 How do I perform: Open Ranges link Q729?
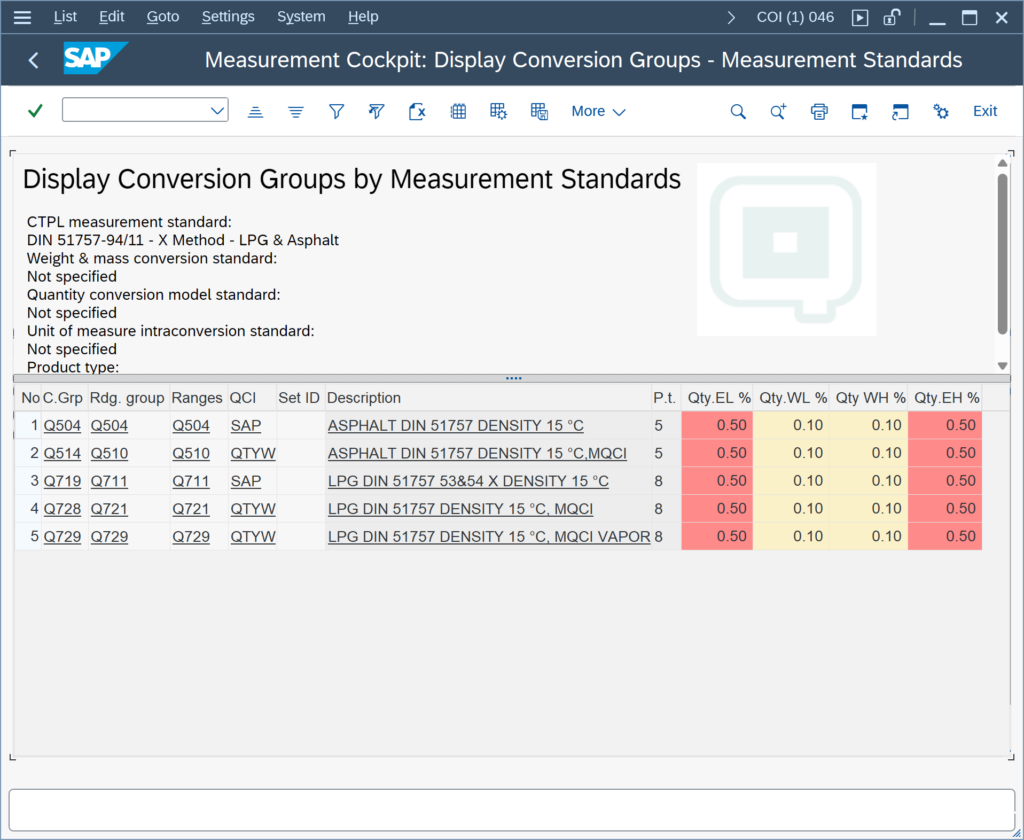pos(191,537)
